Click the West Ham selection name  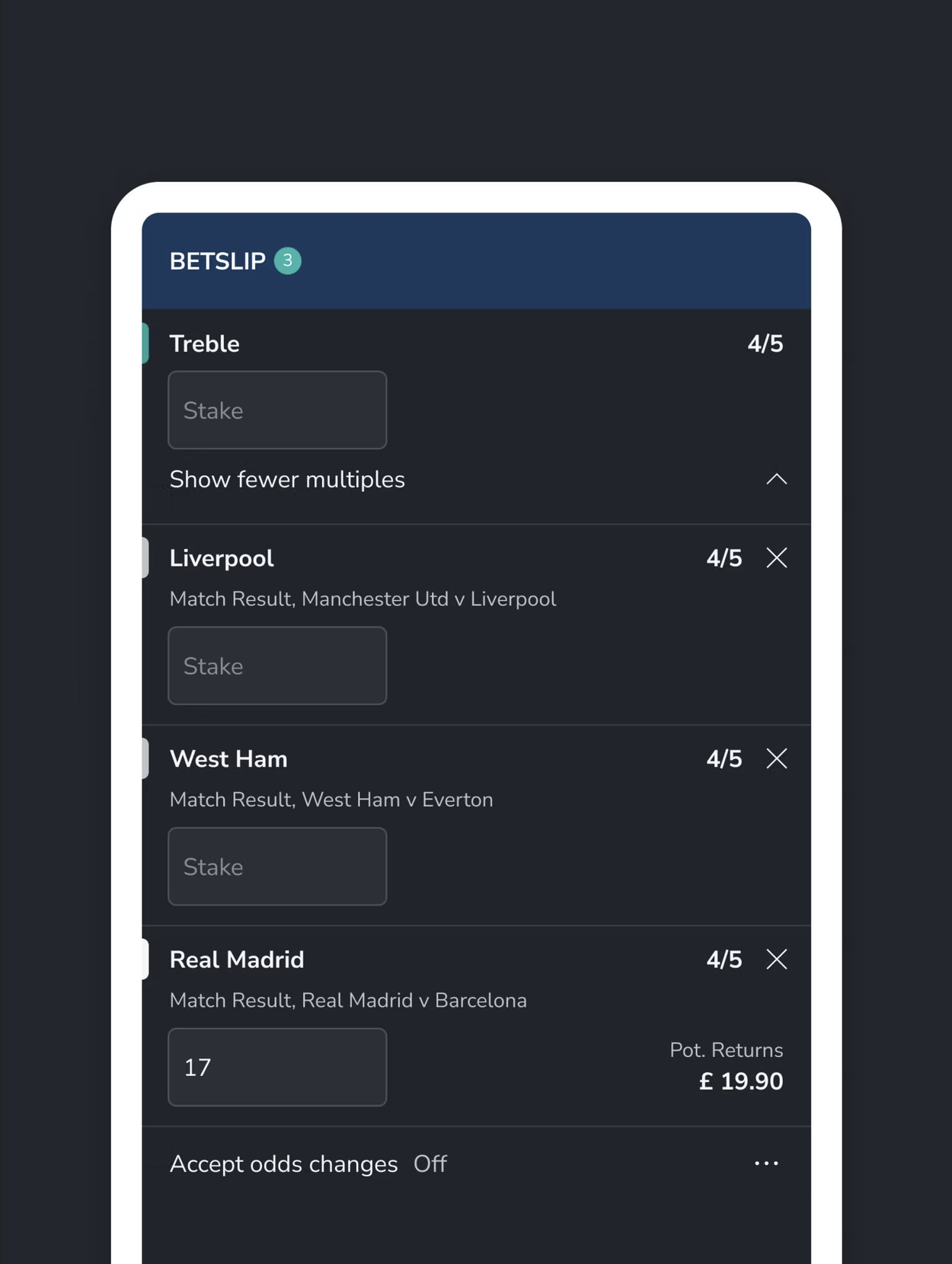[228, 759]
